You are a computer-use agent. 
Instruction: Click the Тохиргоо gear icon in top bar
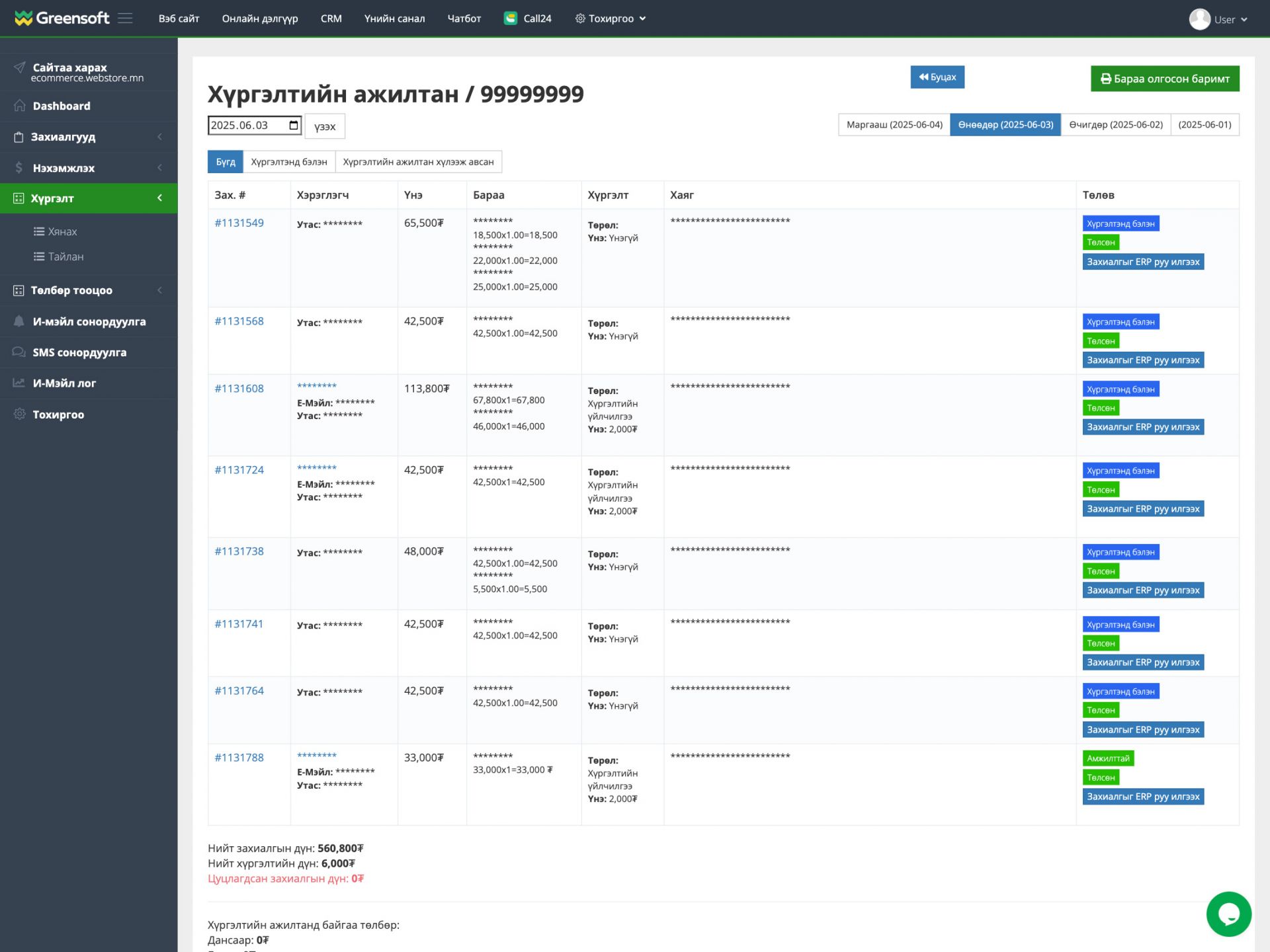580,19
